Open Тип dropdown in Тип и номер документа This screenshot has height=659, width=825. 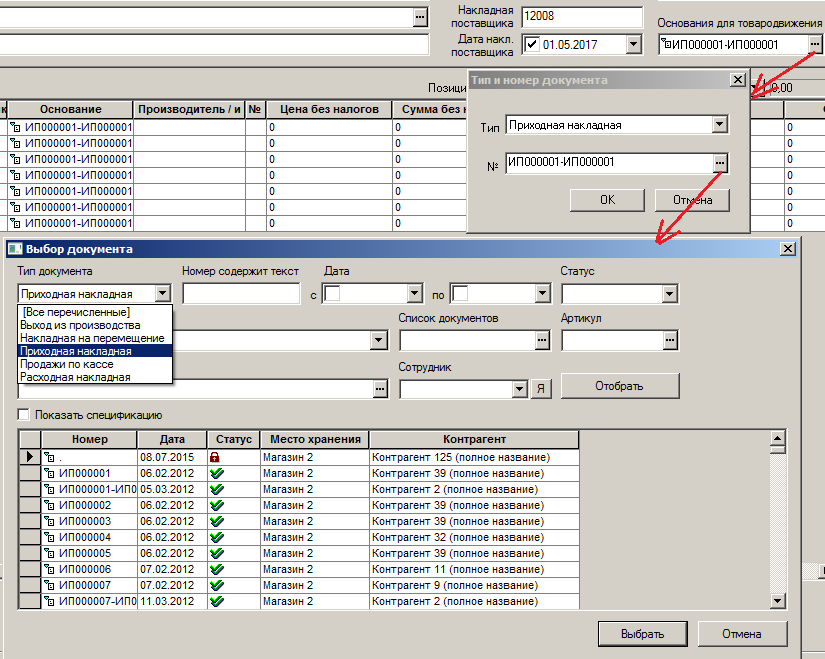point(719,125)
